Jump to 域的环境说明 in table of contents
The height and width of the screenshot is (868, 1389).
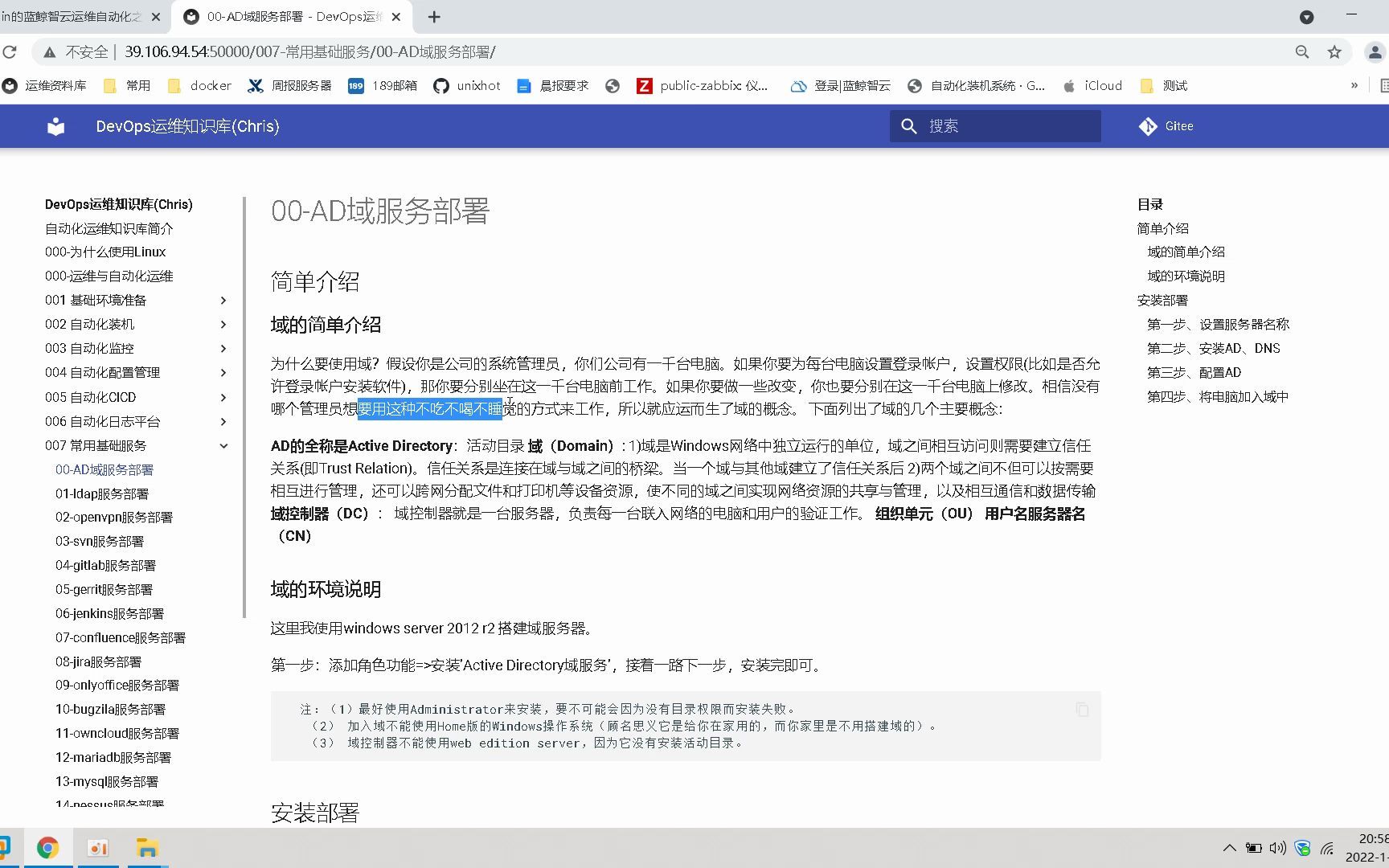[1186, 276]
